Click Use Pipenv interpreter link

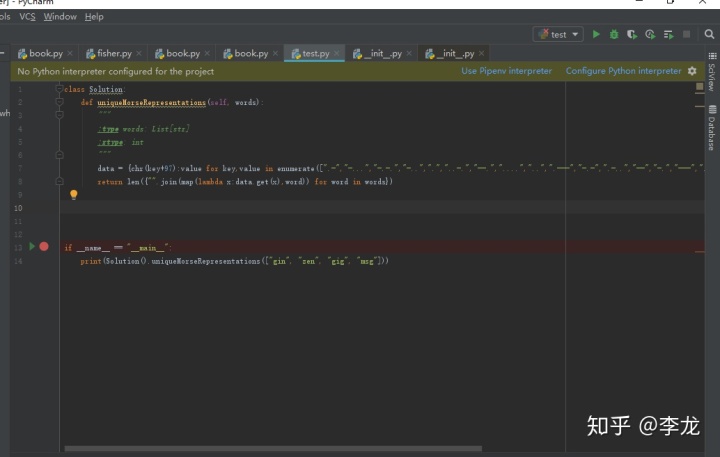(506, 71)
